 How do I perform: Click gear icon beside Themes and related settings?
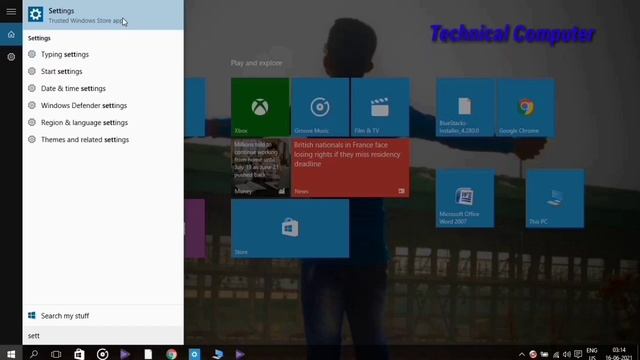[32, 139]
